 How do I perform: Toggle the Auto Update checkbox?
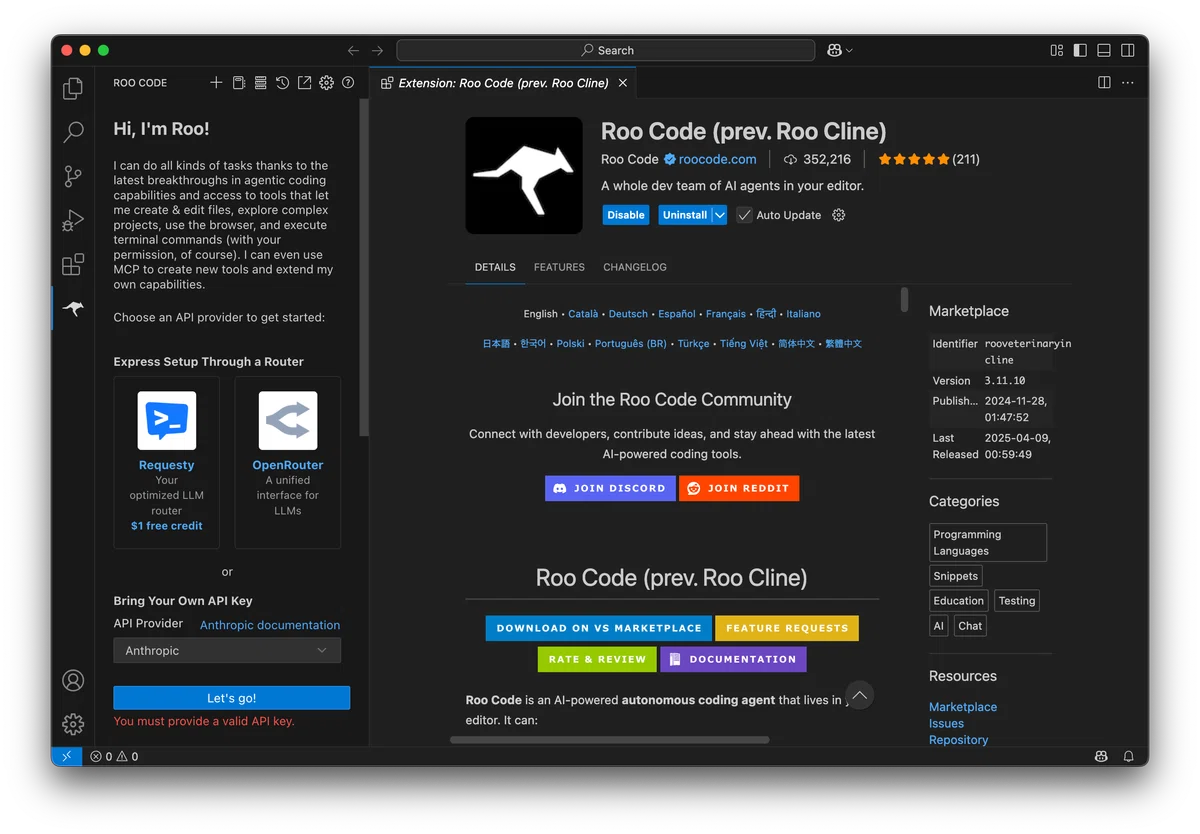click(744, 215)
